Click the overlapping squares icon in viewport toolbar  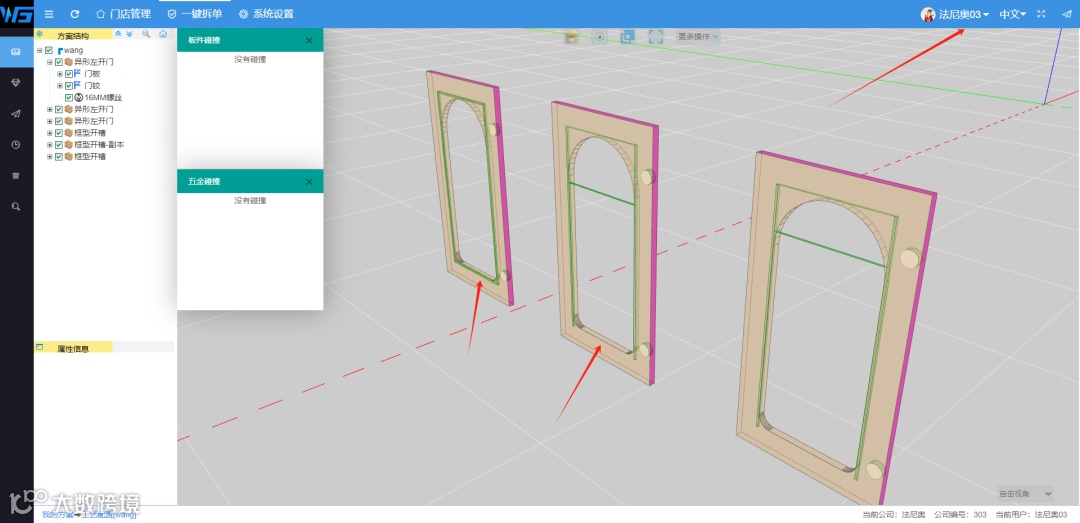(627, 37)
